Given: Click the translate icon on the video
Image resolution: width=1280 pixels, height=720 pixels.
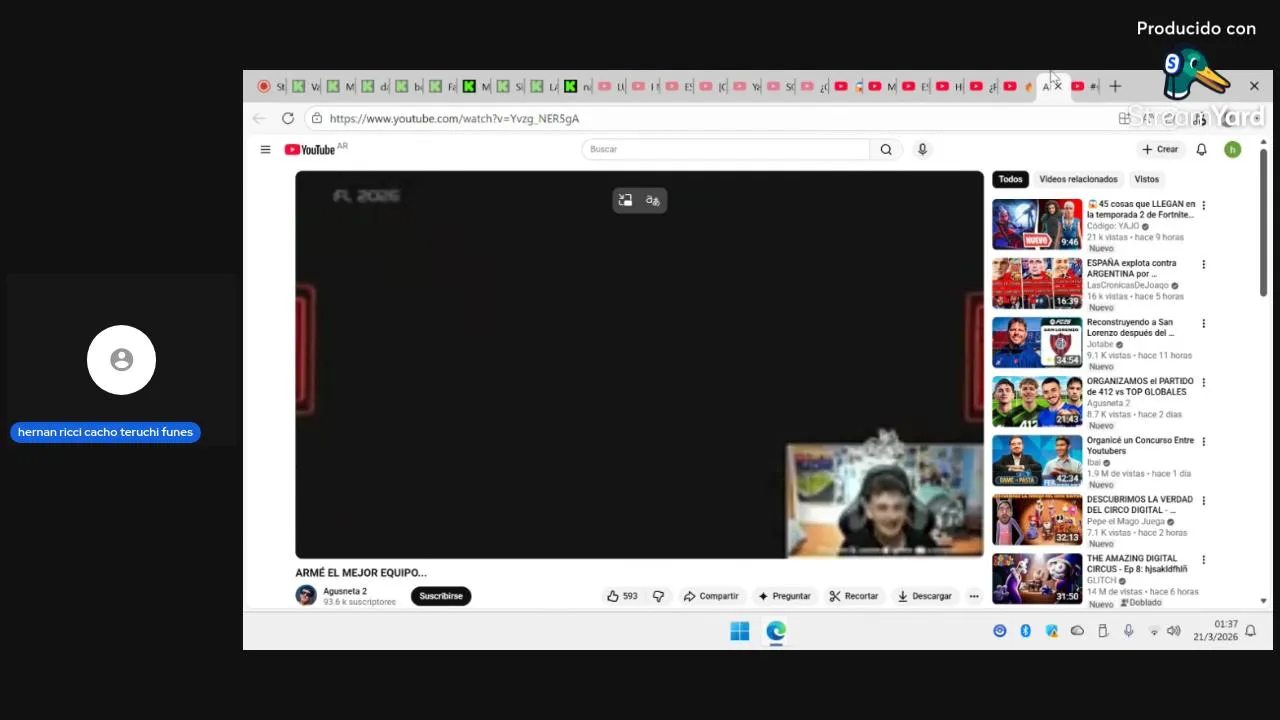Looking at the screenshot, I should (x=653, y=200).
